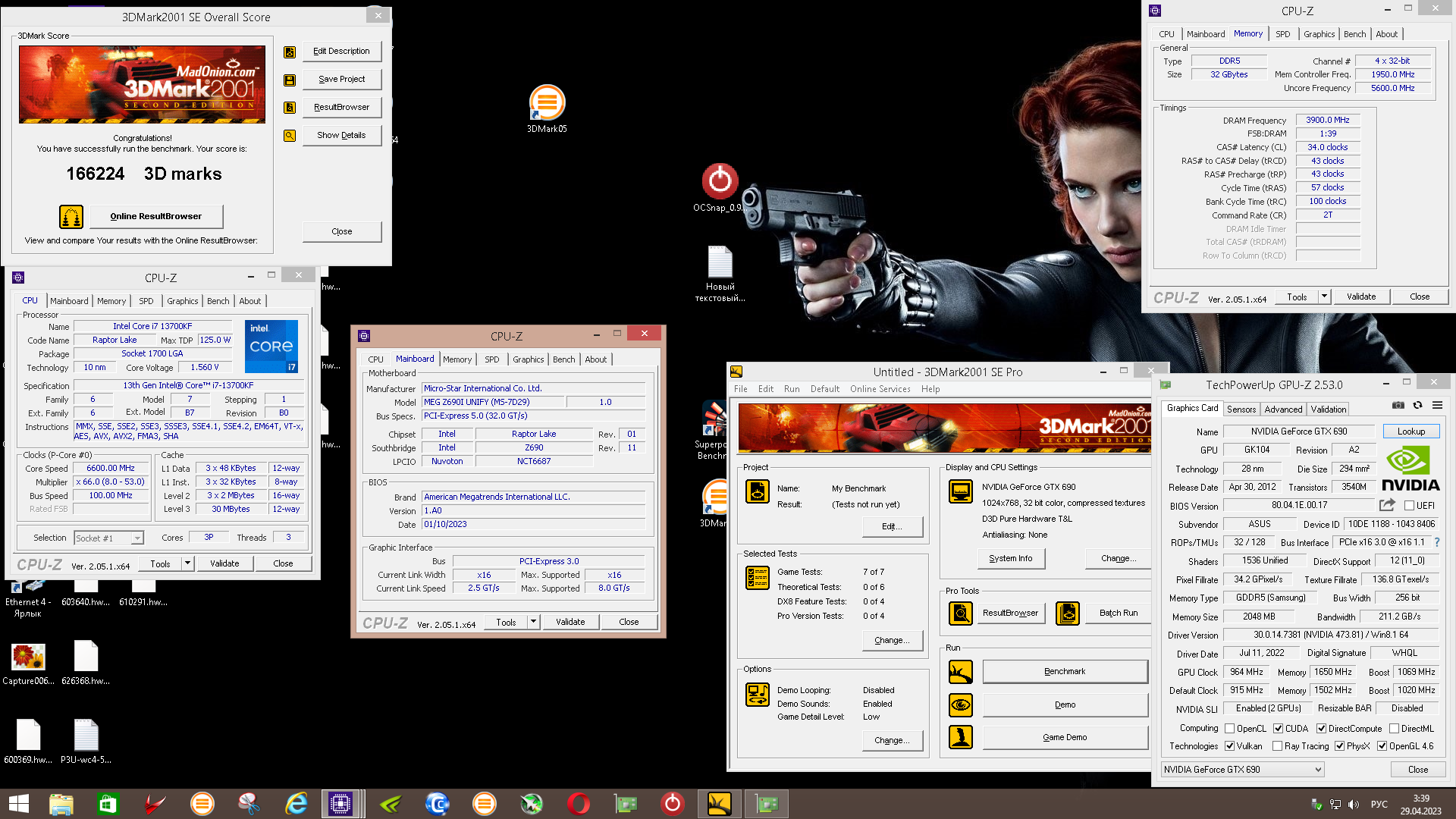Select the Capture006 desktop image file
Viewport: 1456px width, 819px height.
pos(28,664)
